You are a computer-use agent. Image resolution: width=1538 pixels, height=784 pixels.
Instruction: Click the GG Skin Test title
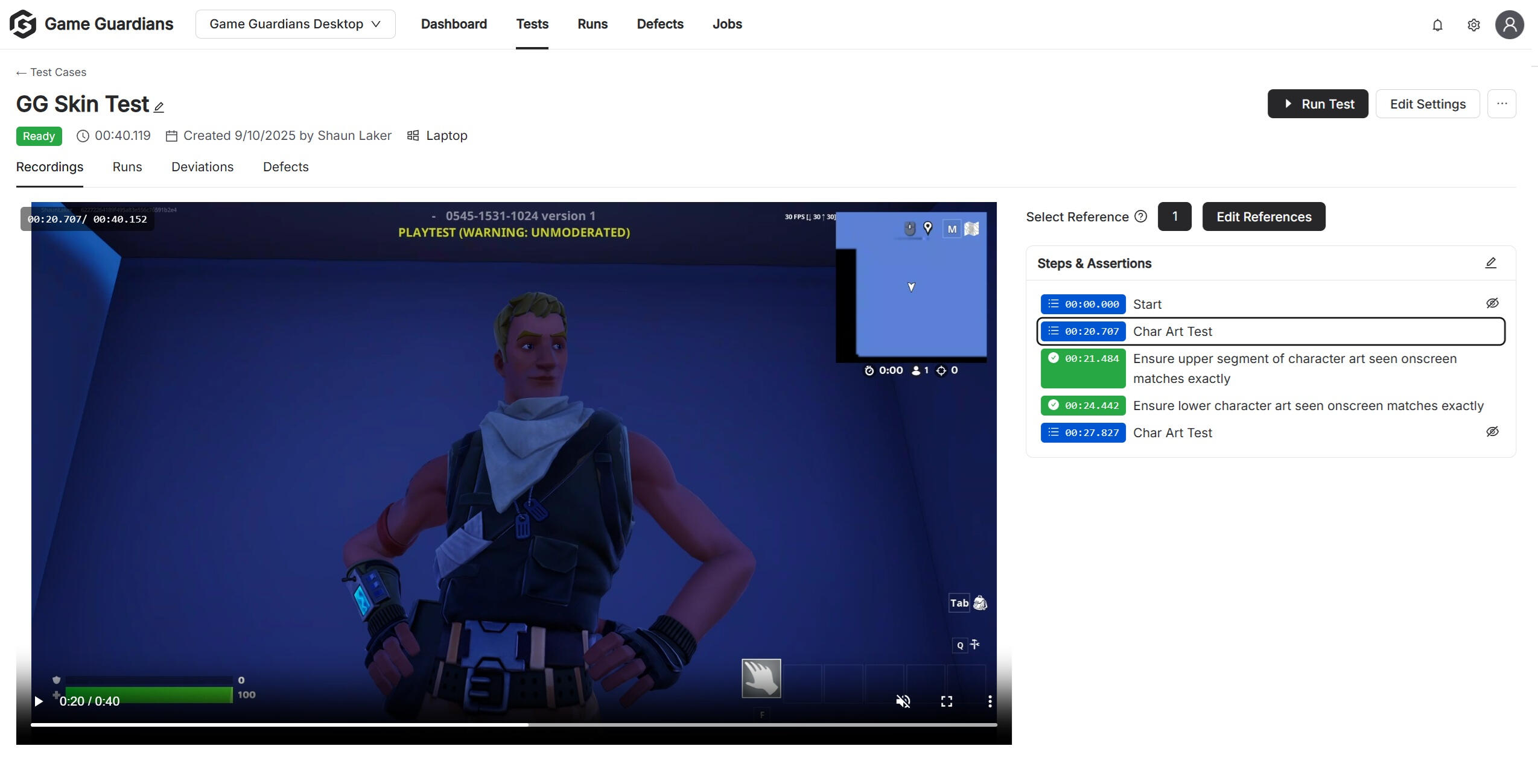pyautogui.click(x=83, y=104)
